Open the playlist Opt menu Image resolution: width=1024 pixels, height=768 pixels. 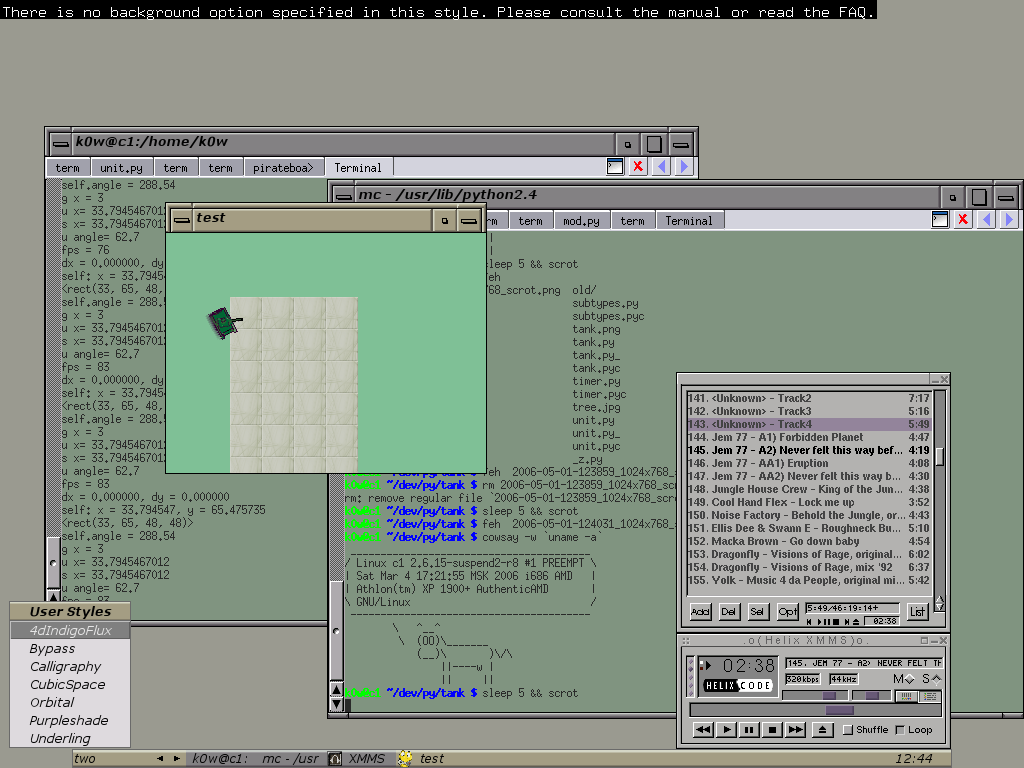click(x=788, y=611)
